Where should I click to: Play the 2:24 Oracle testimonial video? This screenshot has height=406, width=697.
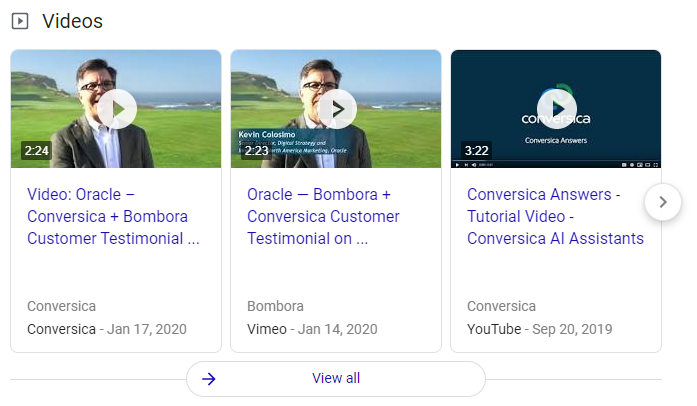(116, 109)
